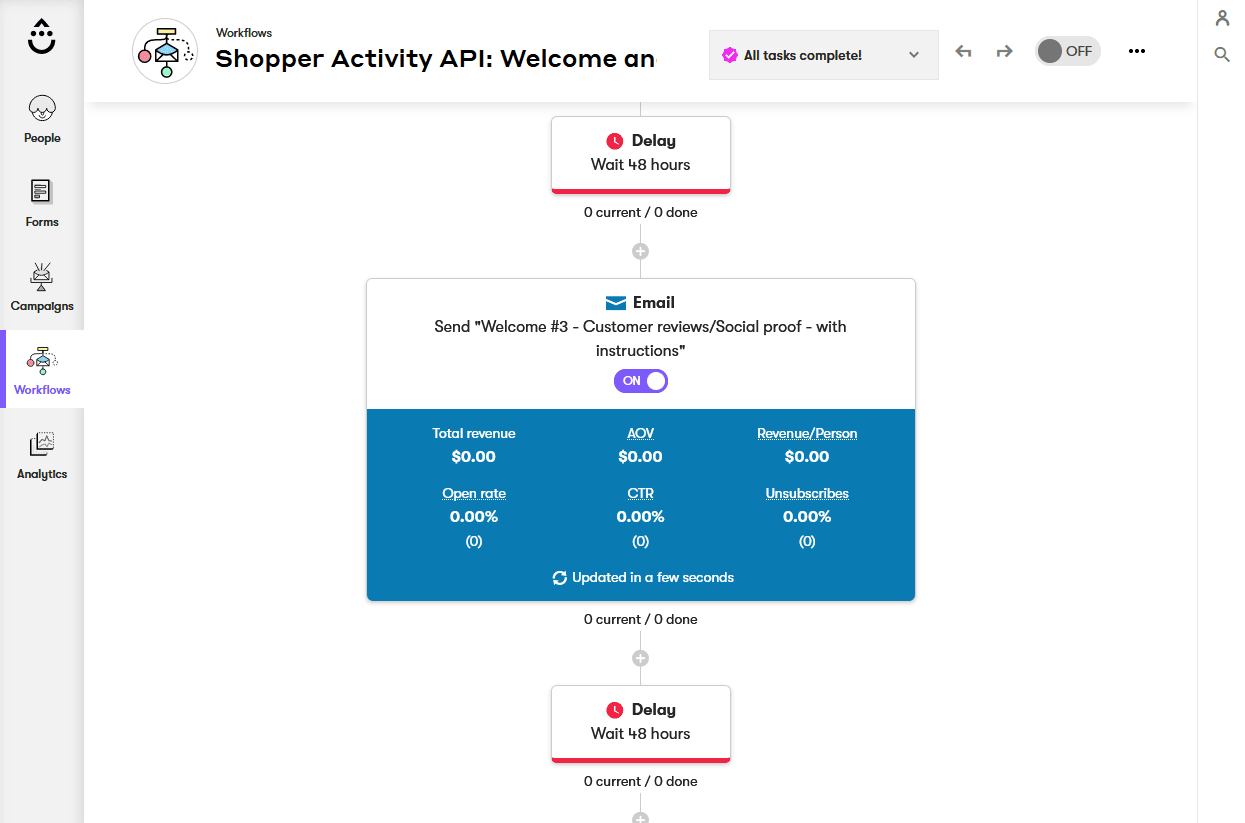Toggle the Welcome #3 email ON switch

(x=641, y=381)
